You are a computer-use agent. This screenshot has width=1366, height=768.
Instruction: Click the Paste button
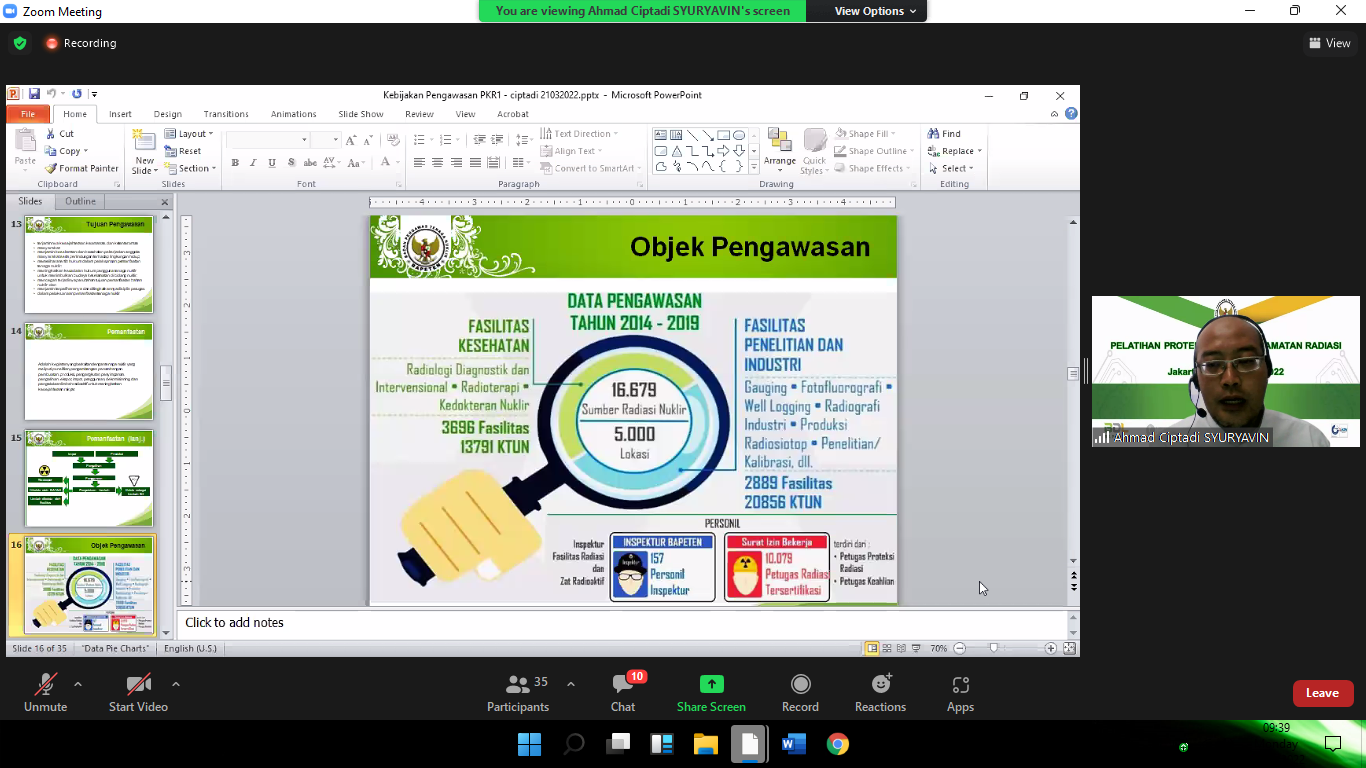tap(25, 148)
